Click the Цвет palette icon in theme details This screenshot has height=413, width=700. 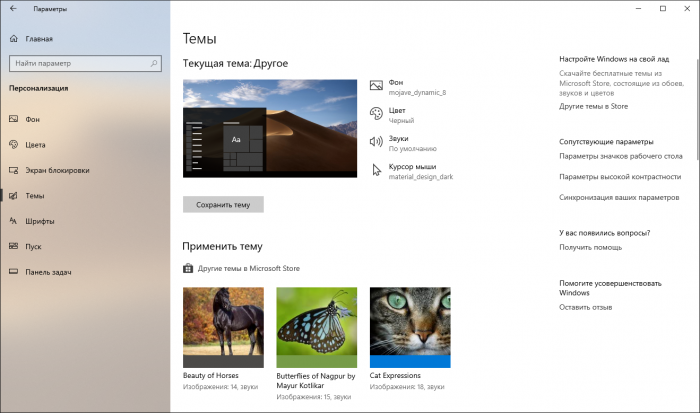[x=376, y=113]
